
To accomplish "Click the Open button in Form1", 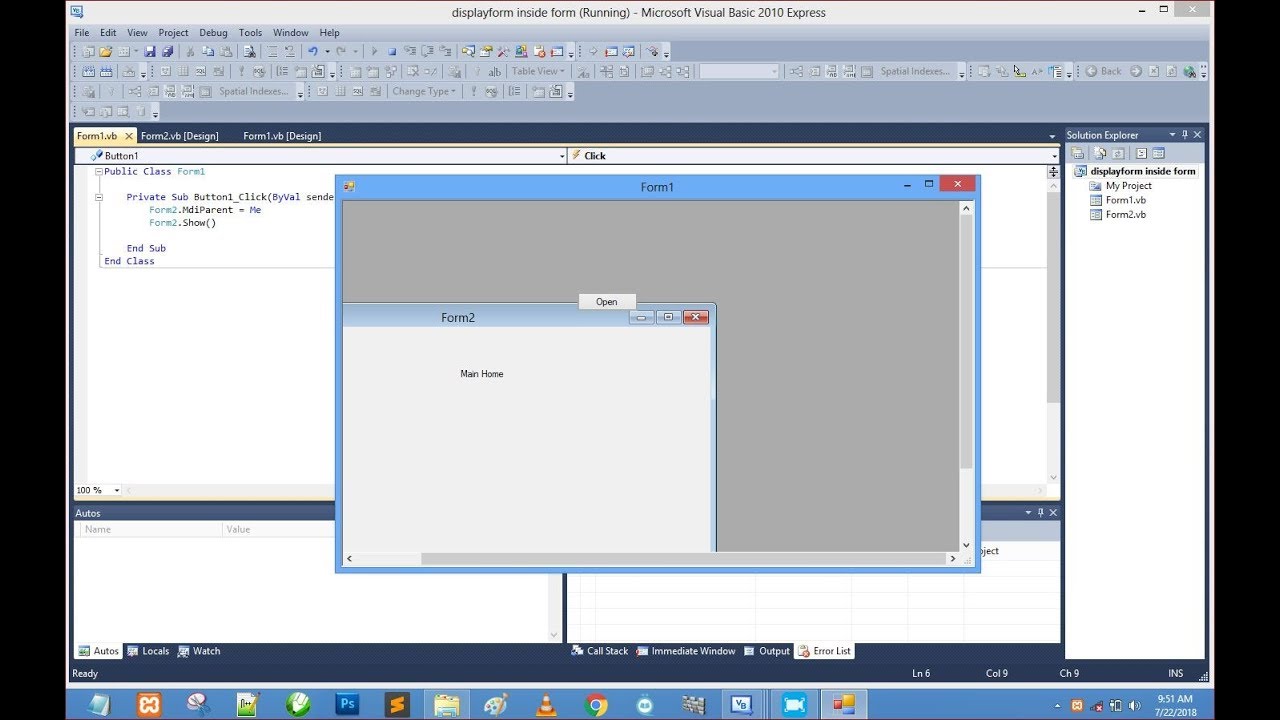I will (607, 301).
